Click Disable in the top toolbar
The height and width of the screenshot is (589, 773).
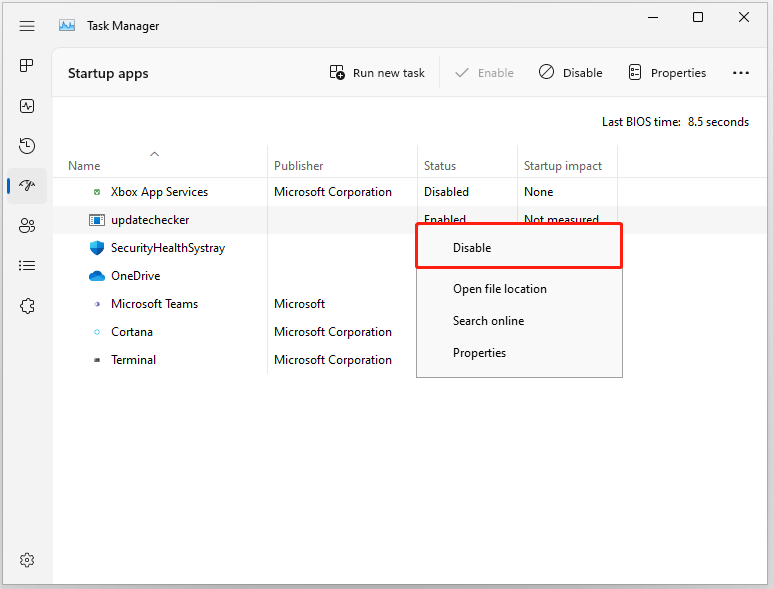click(570, 73)
